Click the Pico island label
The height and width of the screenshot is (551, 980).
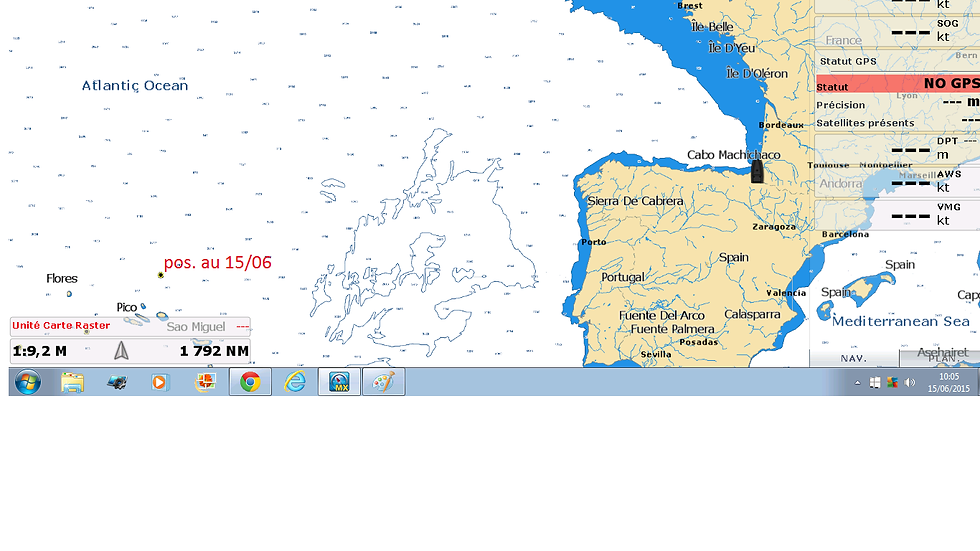(126, 307)
